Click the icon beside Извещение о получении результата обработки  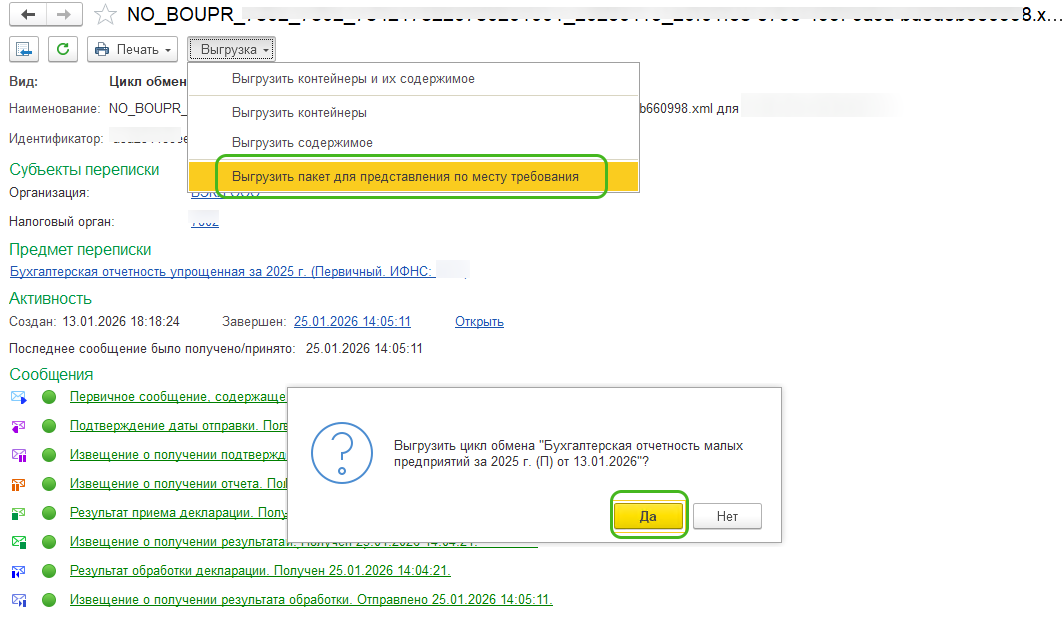pos(18,600)
